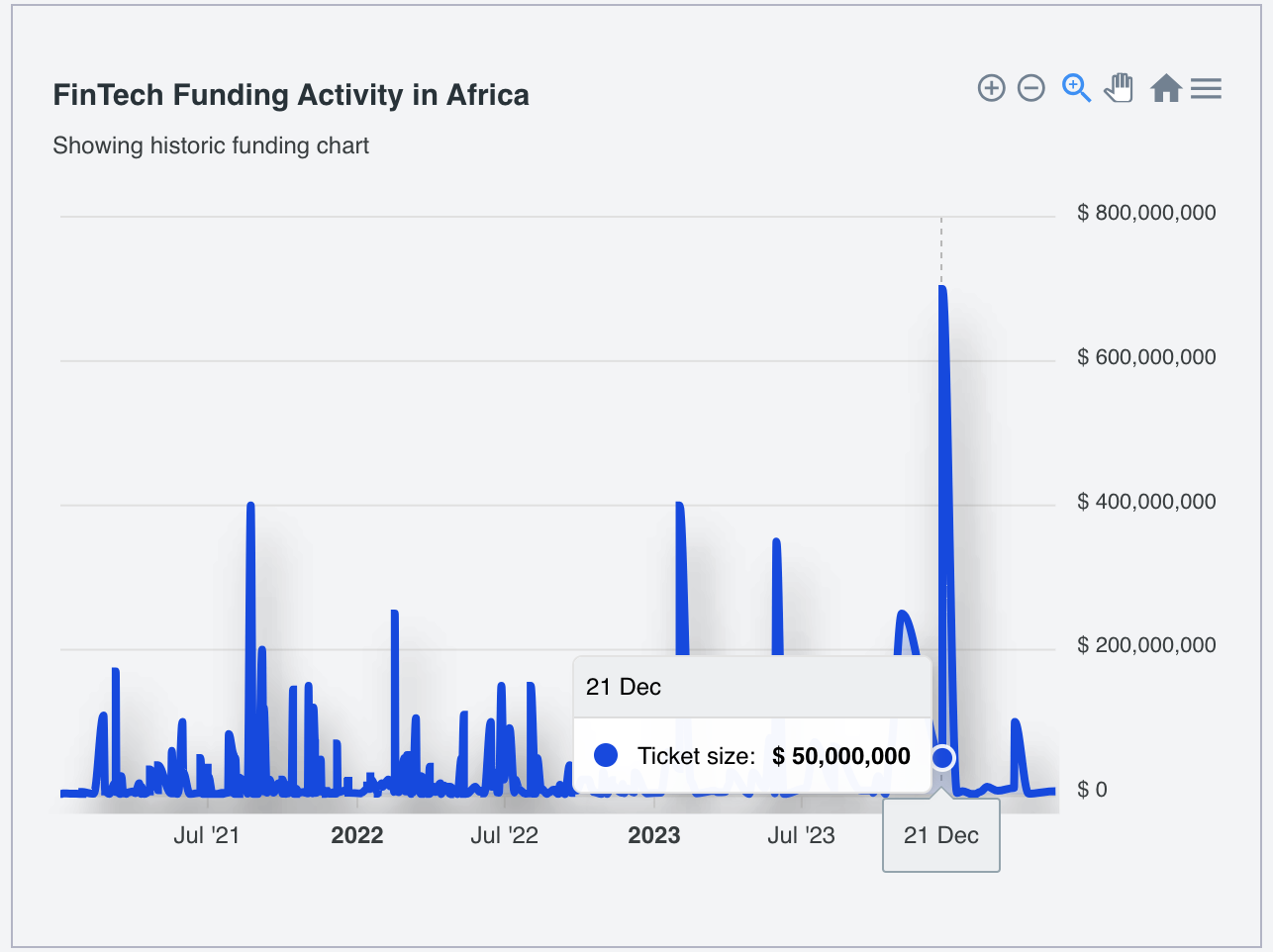Reset the chart view with the home icon
The image size is (1273, 952).
pos(1166,88)
